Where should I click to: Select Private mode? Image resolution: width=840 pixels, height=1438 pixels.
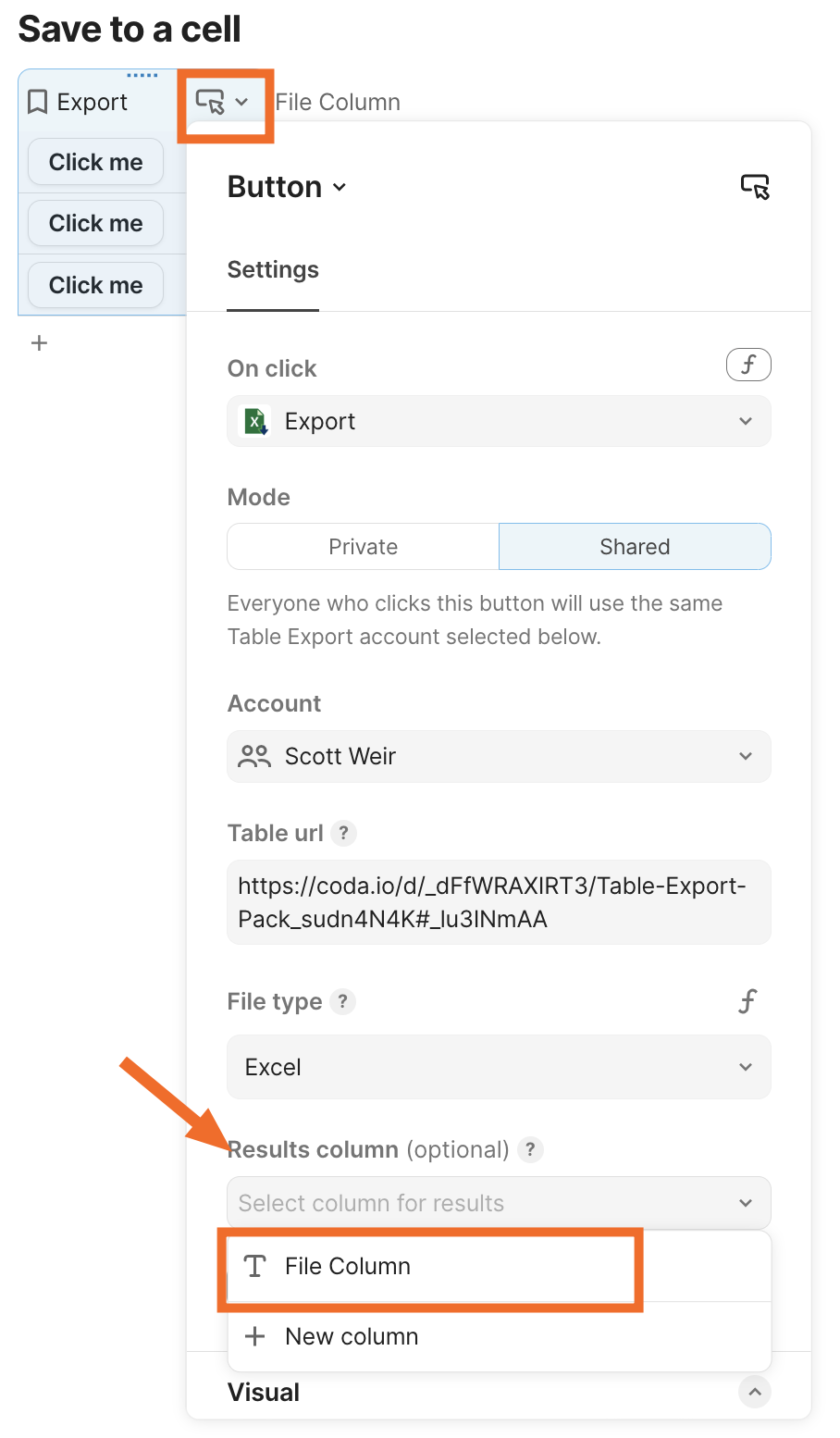pos(363,547)
